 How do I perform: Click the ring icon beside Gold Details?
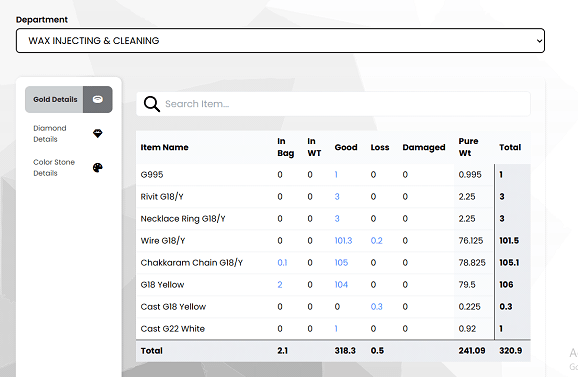98,99
